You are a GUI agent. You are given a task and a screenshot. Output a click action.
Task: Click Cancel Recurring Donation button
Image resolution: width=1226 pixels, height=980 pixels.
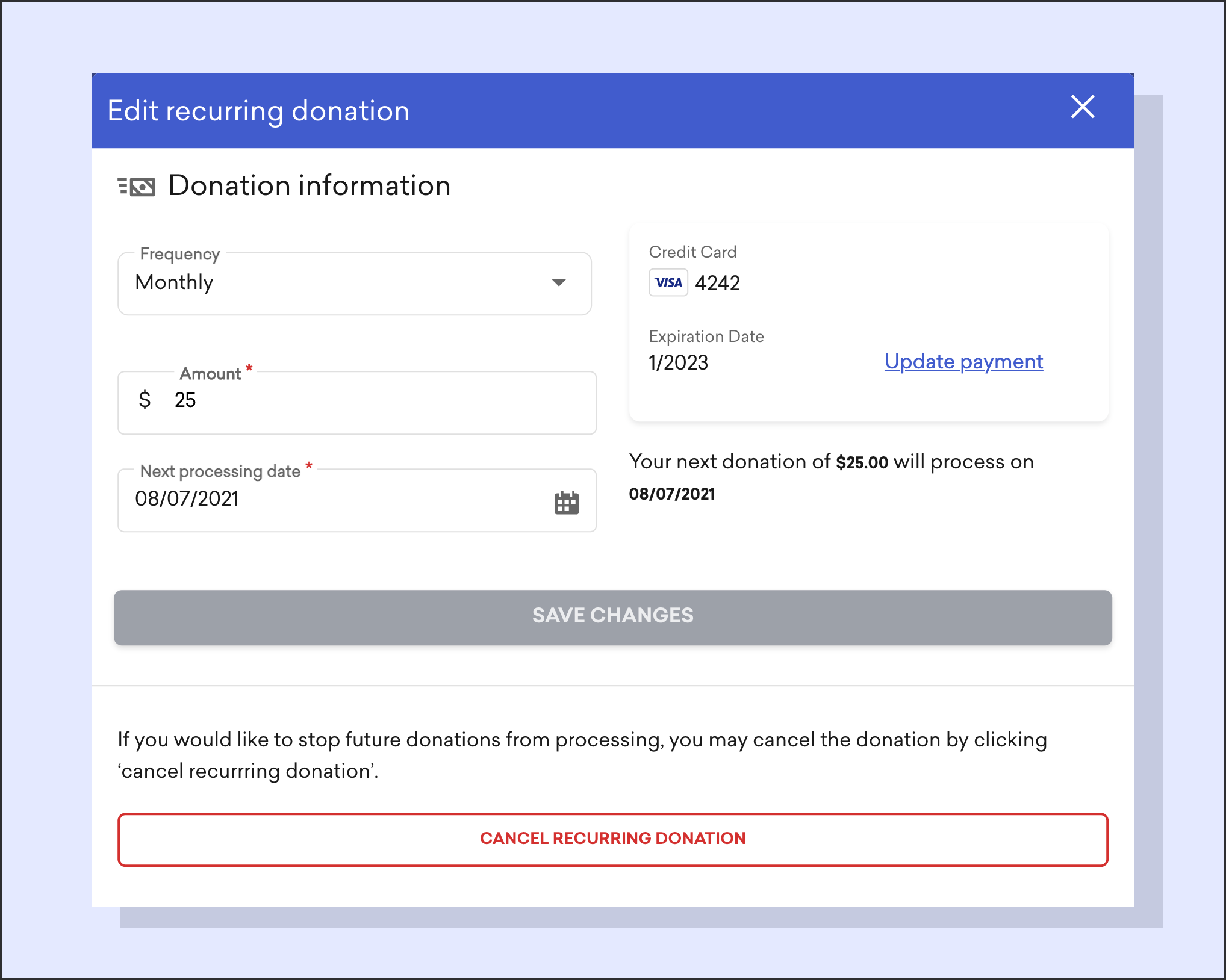tap(613, 840)
